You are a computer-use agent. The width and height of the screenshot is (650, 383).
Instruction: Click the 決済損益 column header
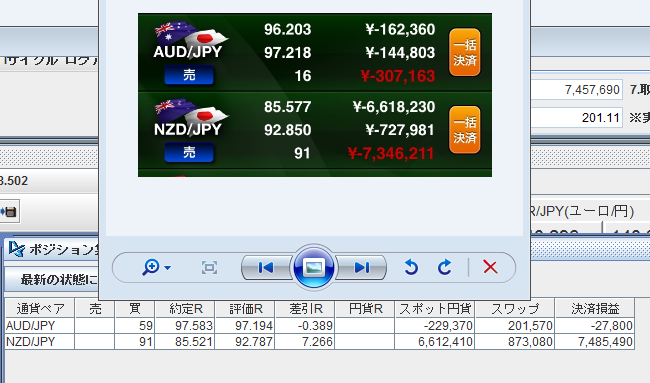[x=595, y=309]
